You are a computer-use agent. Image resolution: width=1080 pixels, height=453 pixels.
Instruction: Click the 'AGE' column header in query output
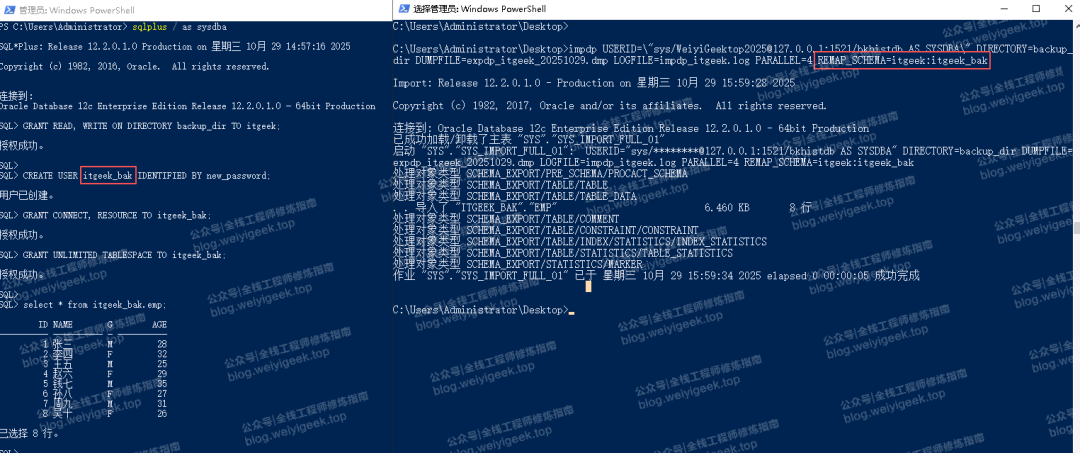coord(159,324)
